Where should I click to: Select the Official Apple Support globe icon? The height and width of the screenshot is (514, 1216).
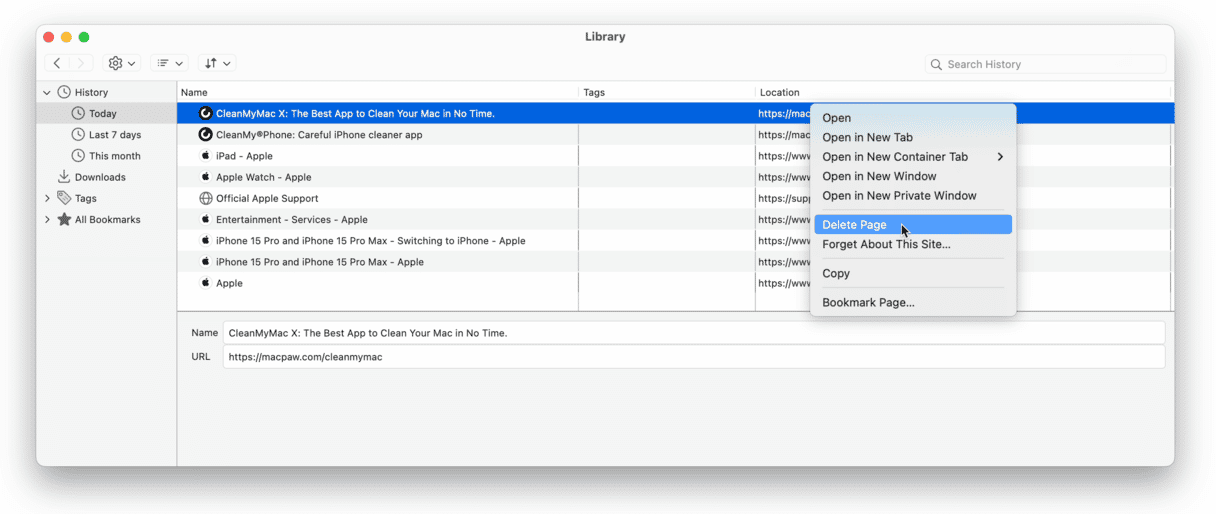(x=206, y=198)
